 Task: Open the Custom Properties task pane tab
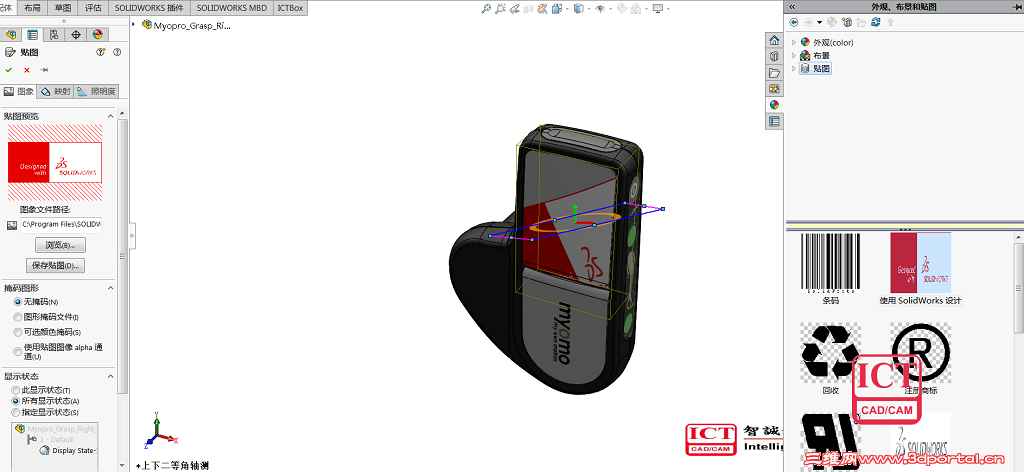point(774,121)
